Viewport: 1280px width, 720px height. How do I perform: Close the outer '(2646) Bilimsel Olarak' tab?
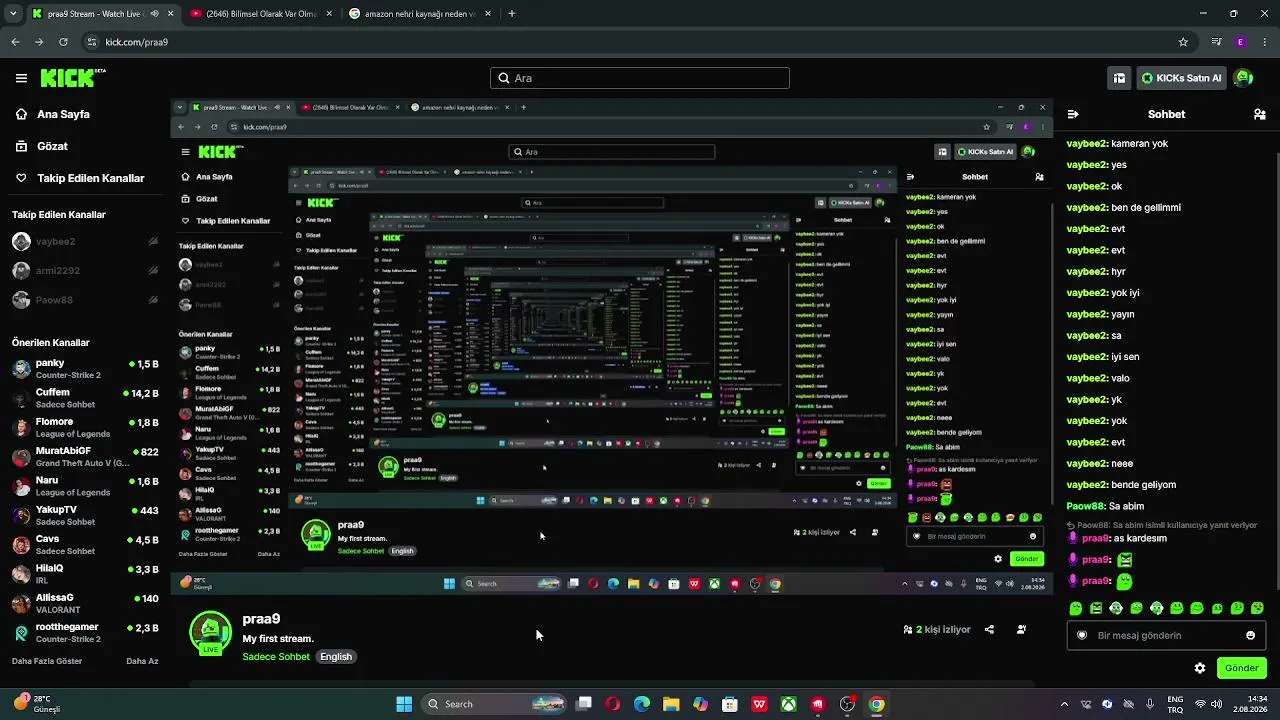coord(330,14)
